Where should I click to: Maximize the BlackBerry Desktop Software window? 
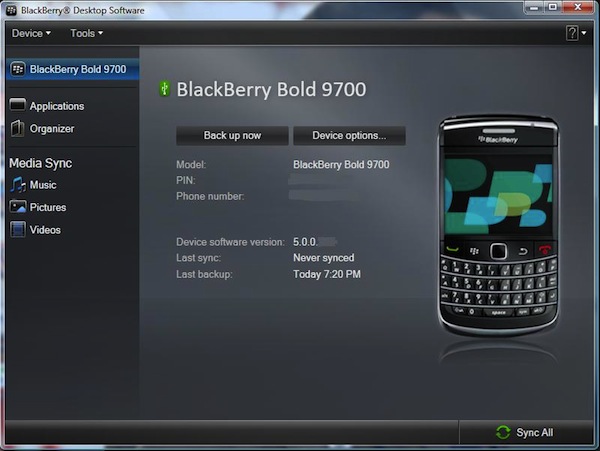point(553,8)
